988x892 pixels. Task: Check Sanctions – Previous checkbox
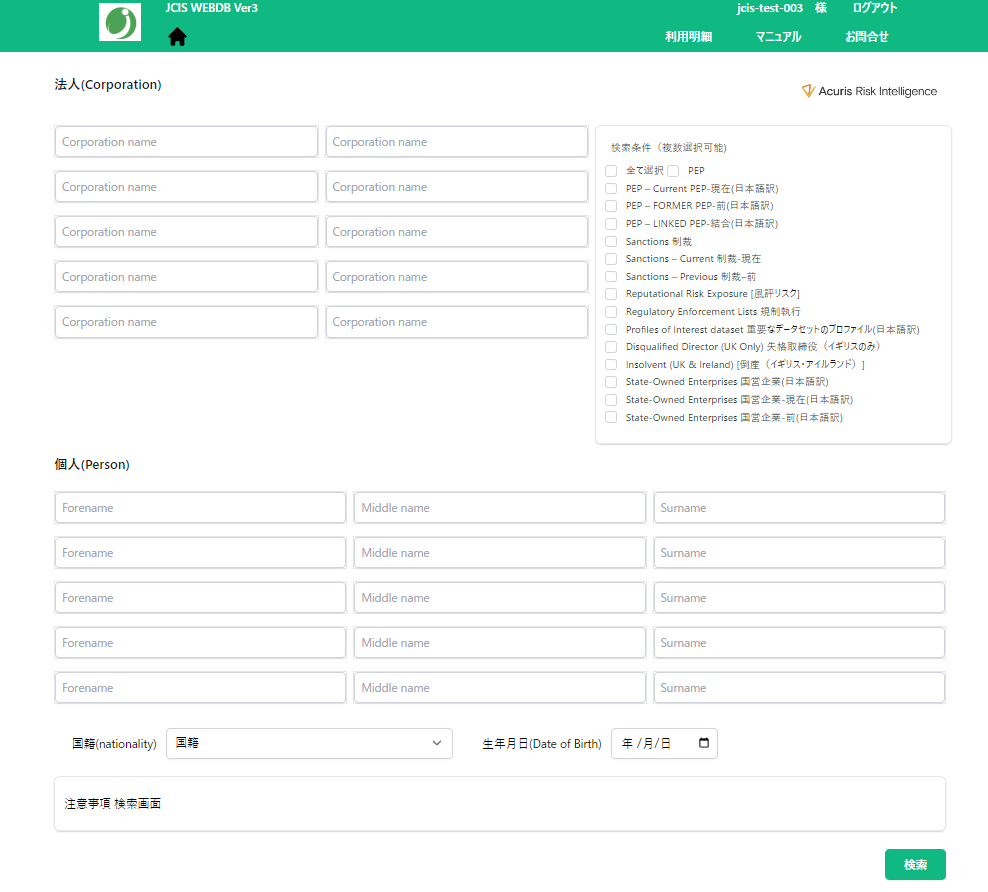611,277
